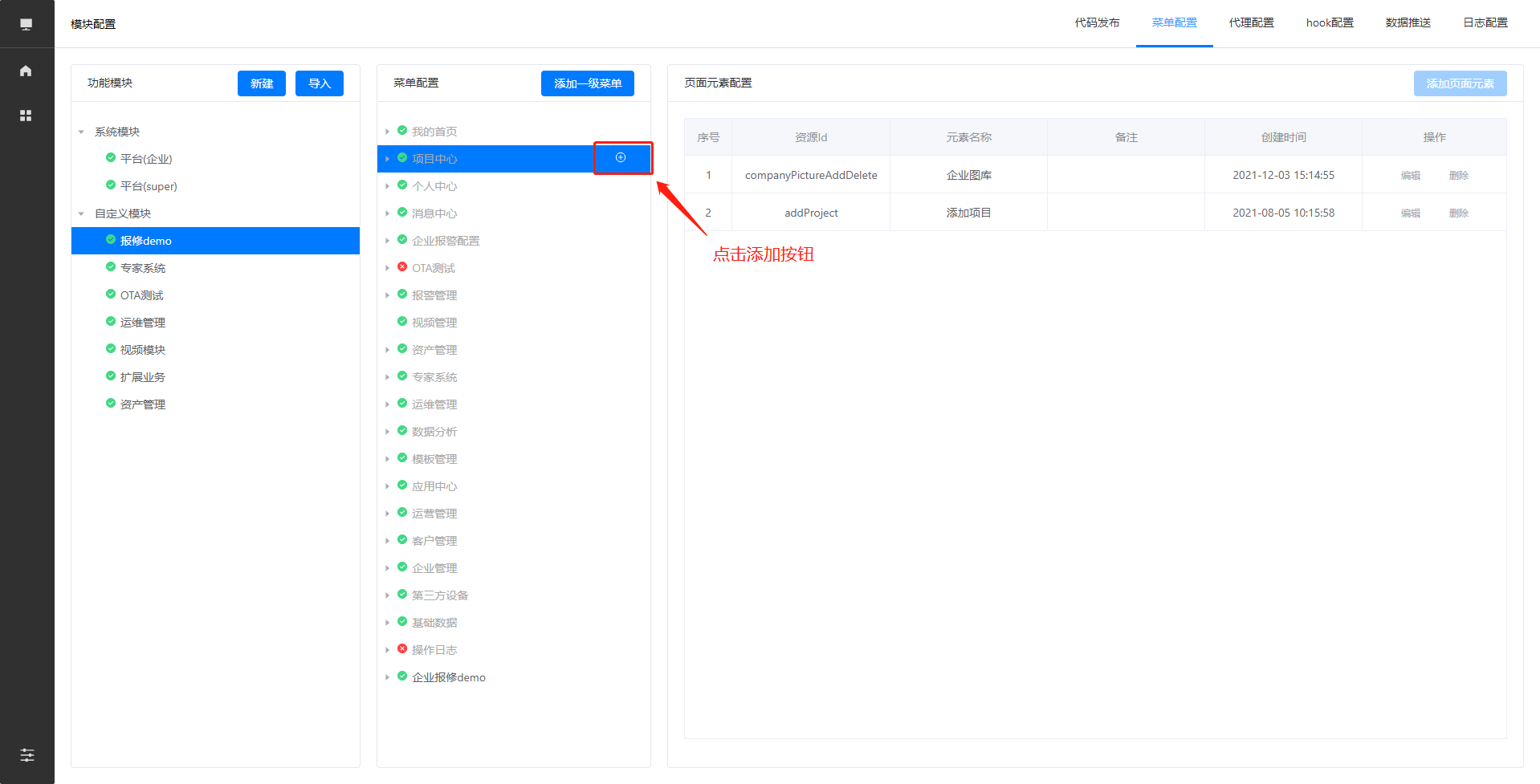Collapse the 自定义模块 tree group
Viewport: 1540px width, 784px height.
click(x=81, y=214)
